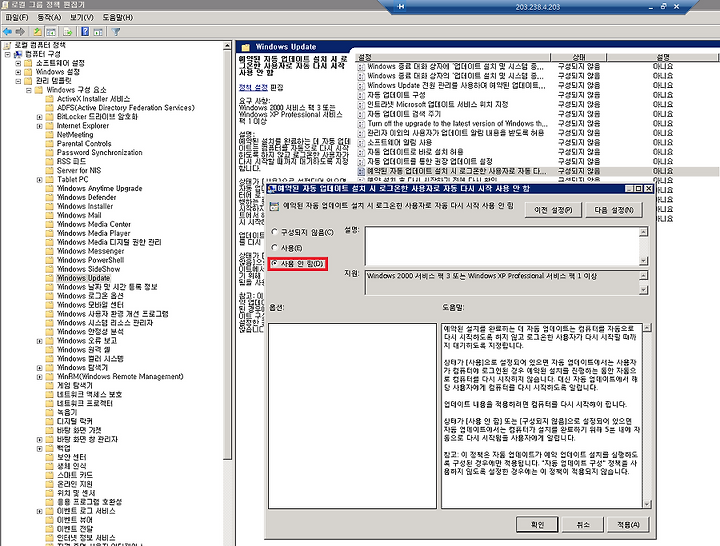Open the 도움말(H) menu
This screenshot has height=546, width=720.
118,17
